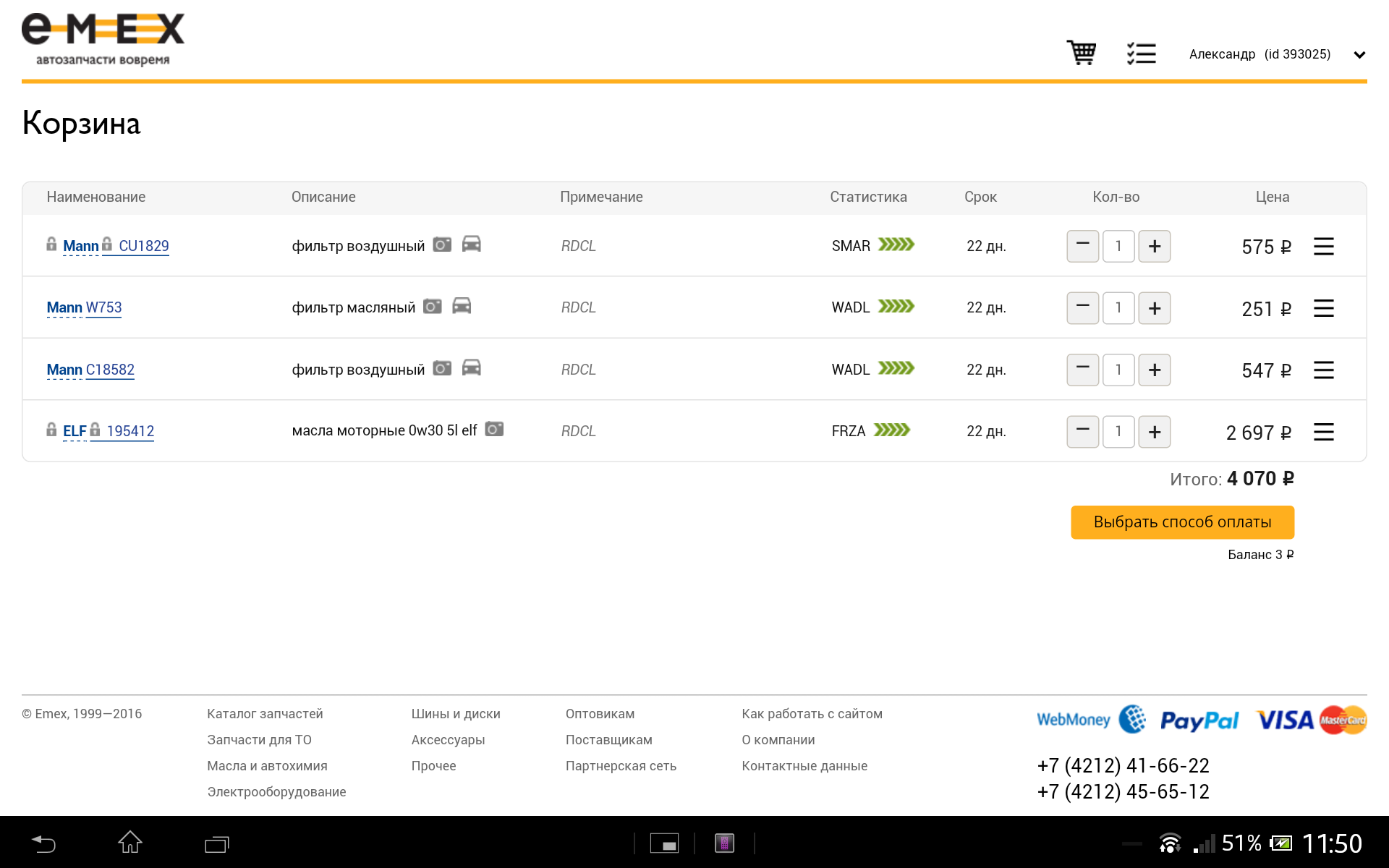This screenshot has width=1389, height=868.
Task: Click lock icon before ELF 195412
Action: pos(51,429)
